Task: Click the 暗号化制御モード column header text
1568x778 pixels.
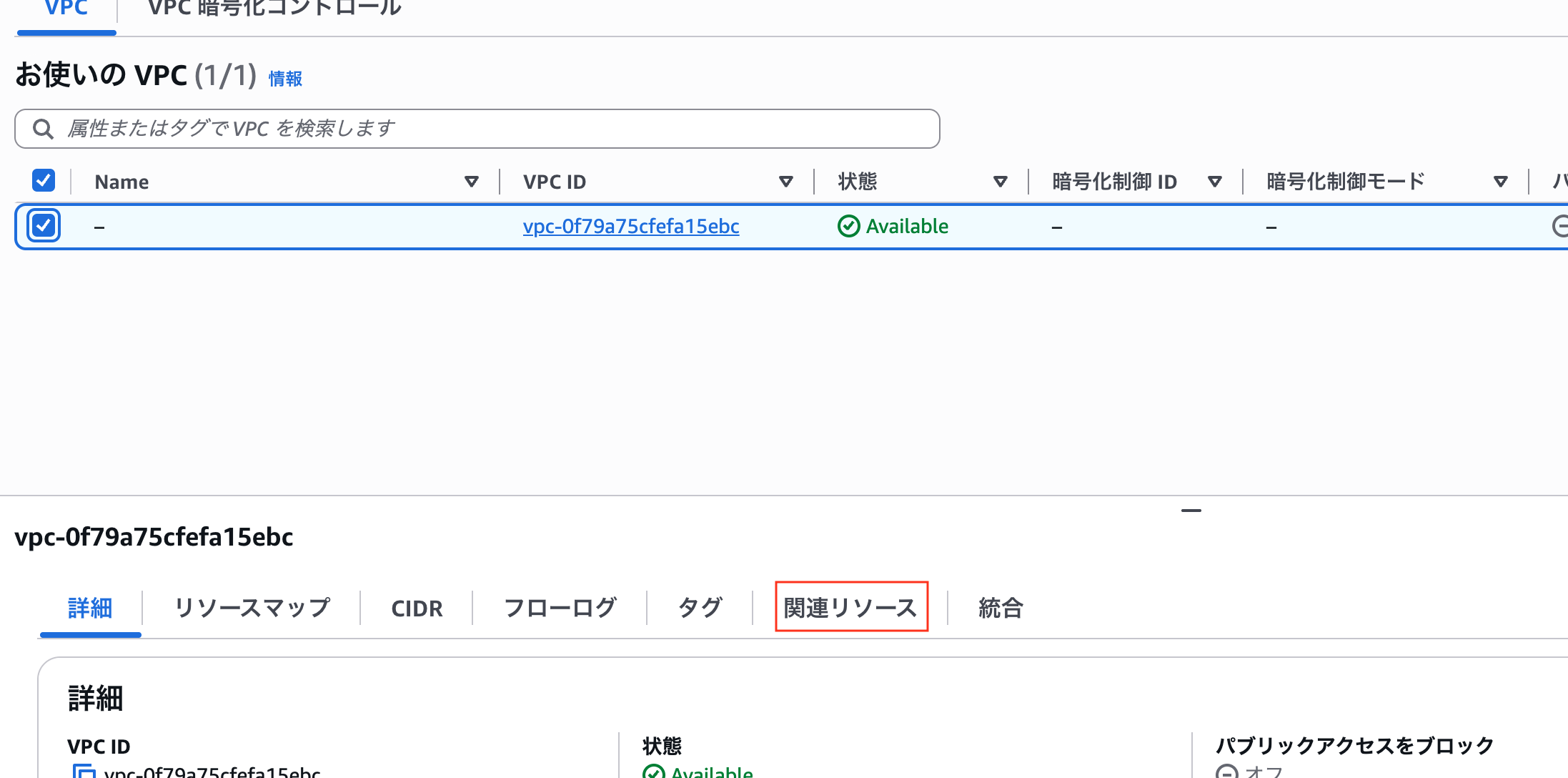Action: point(1346,182)
